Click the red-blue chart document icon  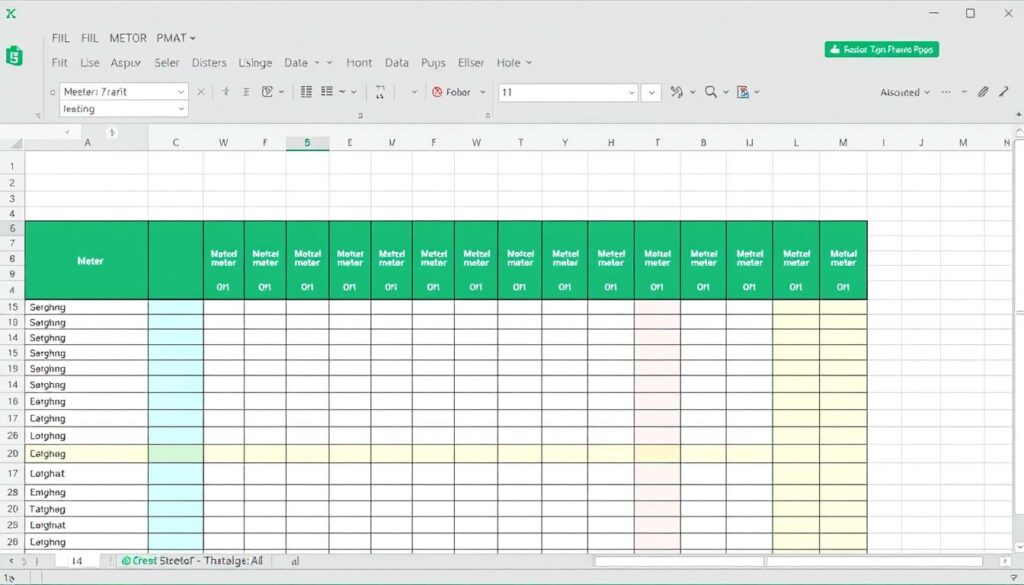coord(743,92)
